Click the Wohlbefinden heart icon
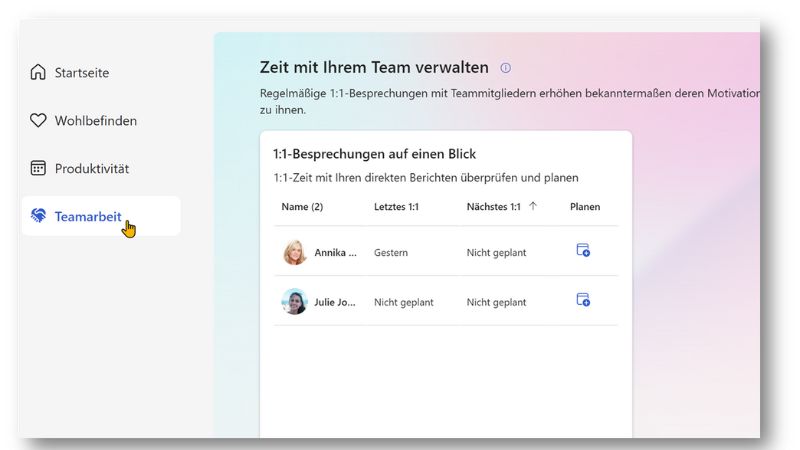This screenshot has height=450, width=800. (38, 120)
